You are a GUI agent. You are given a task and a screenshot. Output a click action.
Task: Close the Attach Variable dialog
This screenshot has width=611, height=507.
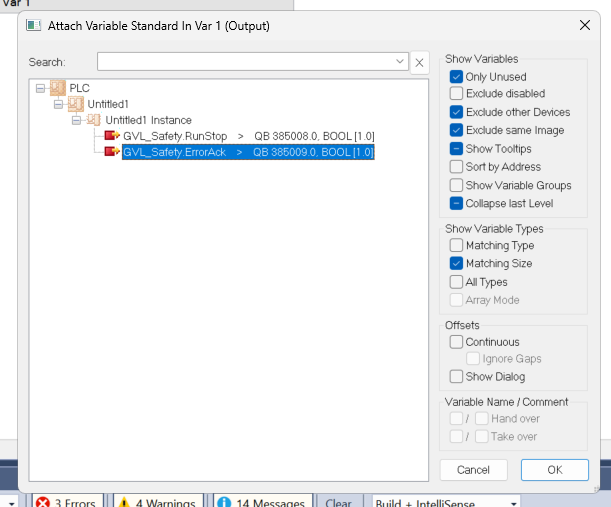pos(585,25)
